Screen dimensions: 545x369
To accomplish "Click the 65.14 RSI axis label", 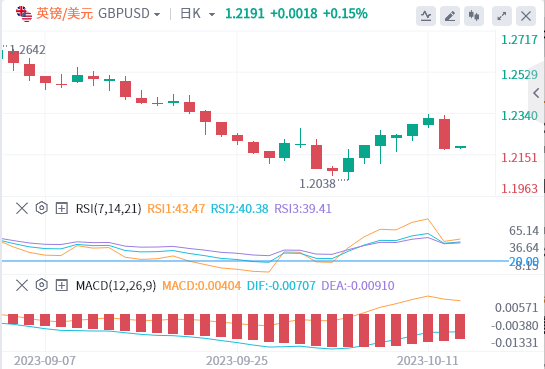I will coord(524,231).
